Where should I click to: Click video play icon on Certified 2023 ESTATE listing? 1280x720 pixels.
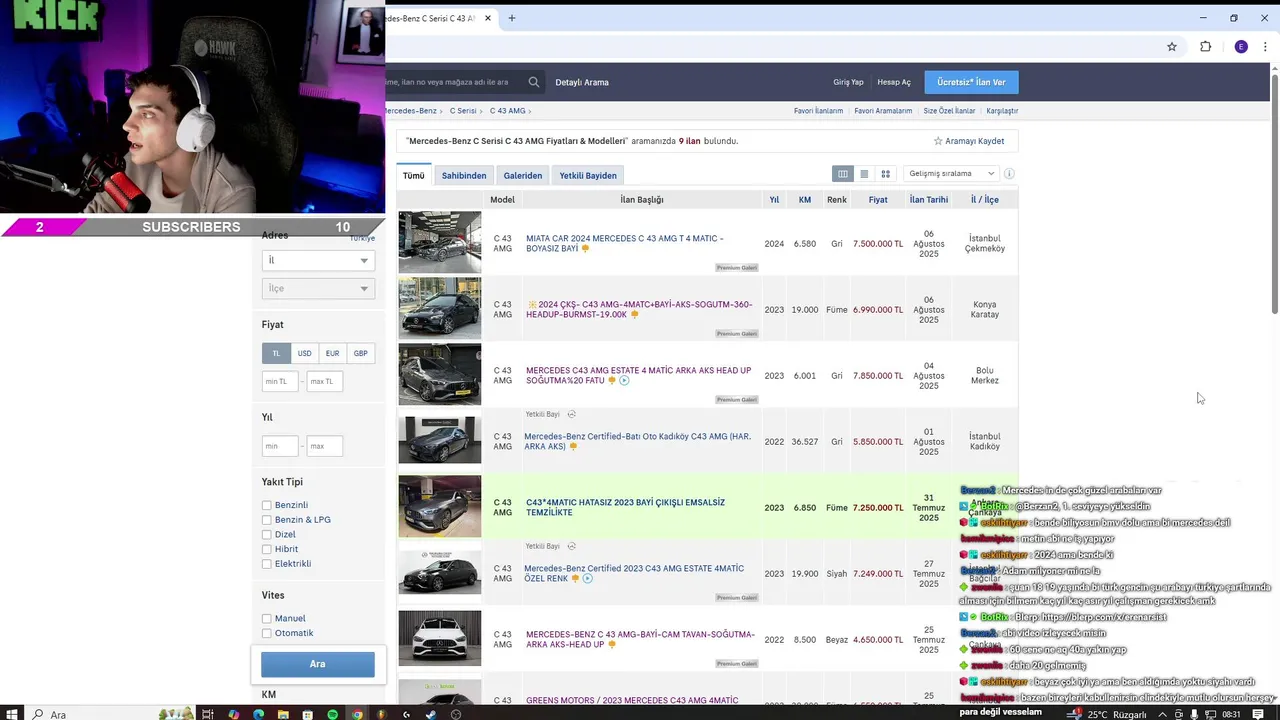587,578
